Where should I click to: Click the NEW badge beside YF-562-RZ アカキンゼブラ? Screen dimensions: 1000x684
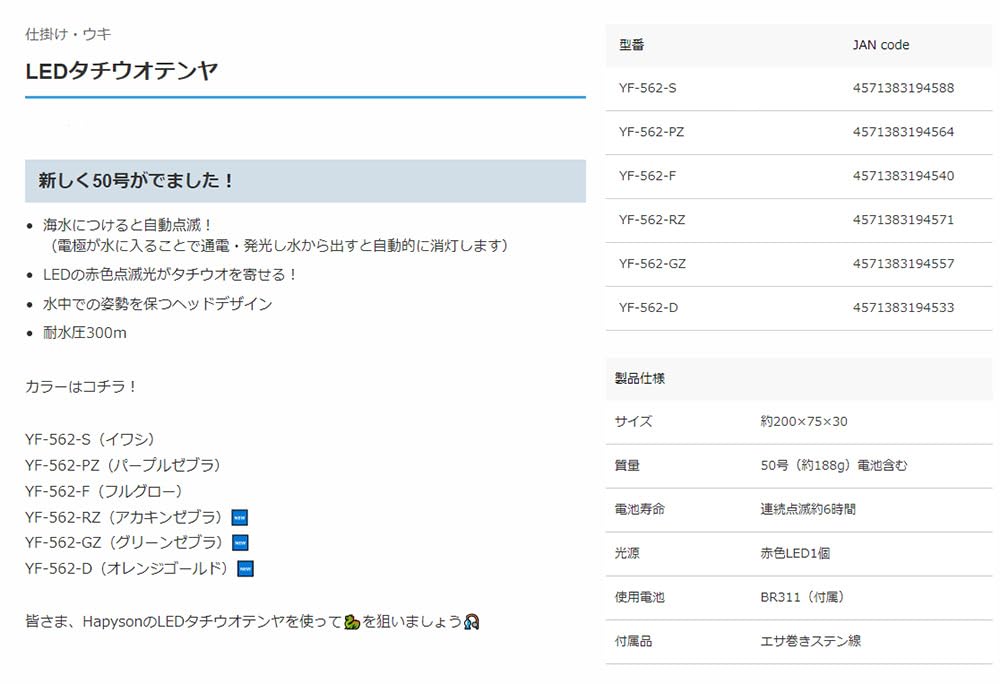(239, 517)
